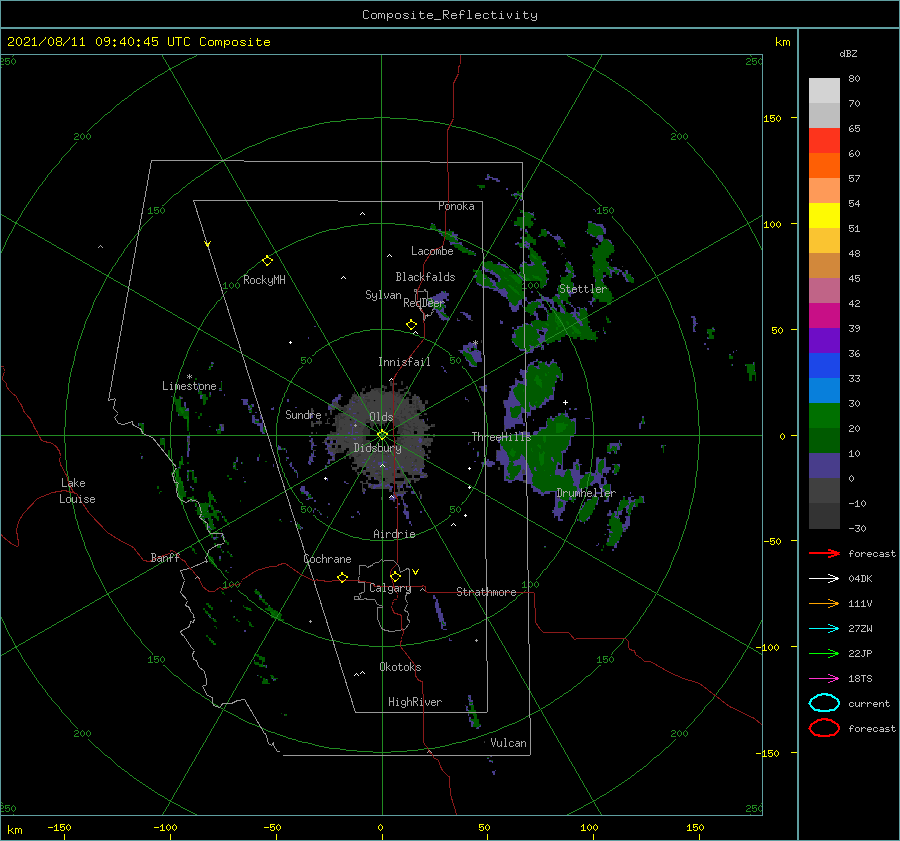Click the magenta 18TS arrow in legend
This screenshot has width=900, height=841.
point(824,679)
